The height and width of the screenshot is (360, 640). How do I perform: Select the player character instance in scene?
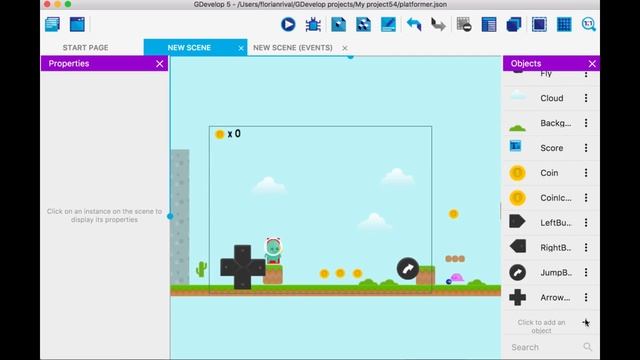click(273, 251)
